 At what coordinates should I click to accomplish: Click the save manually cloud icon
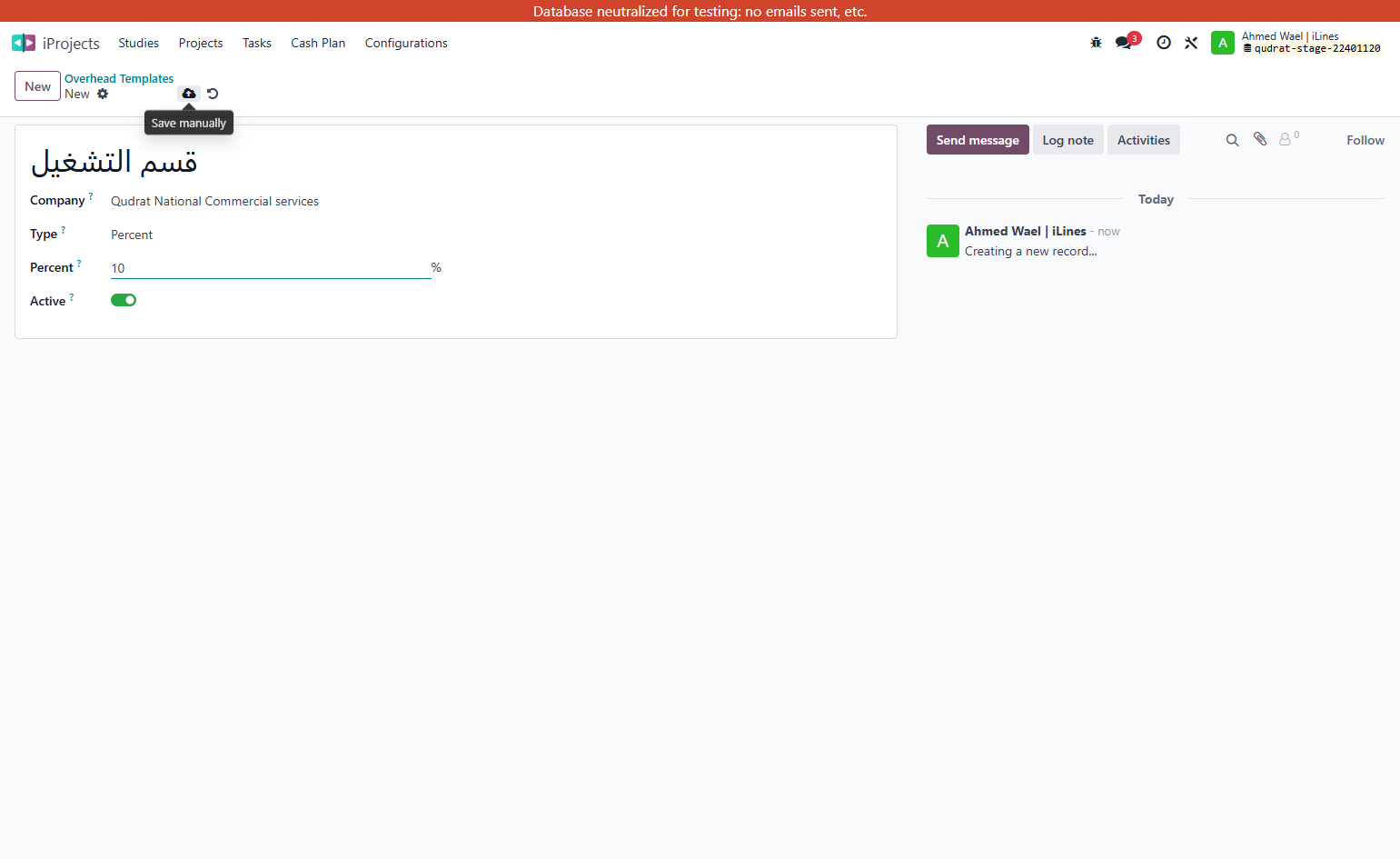click(189, 94)
